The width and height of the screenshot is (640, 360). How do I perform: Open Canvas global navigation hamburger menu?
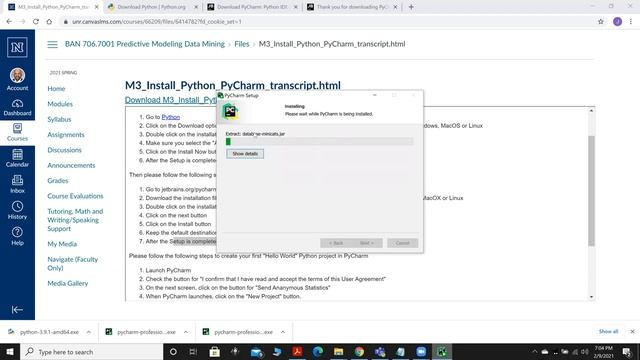(x=52, y=44)
